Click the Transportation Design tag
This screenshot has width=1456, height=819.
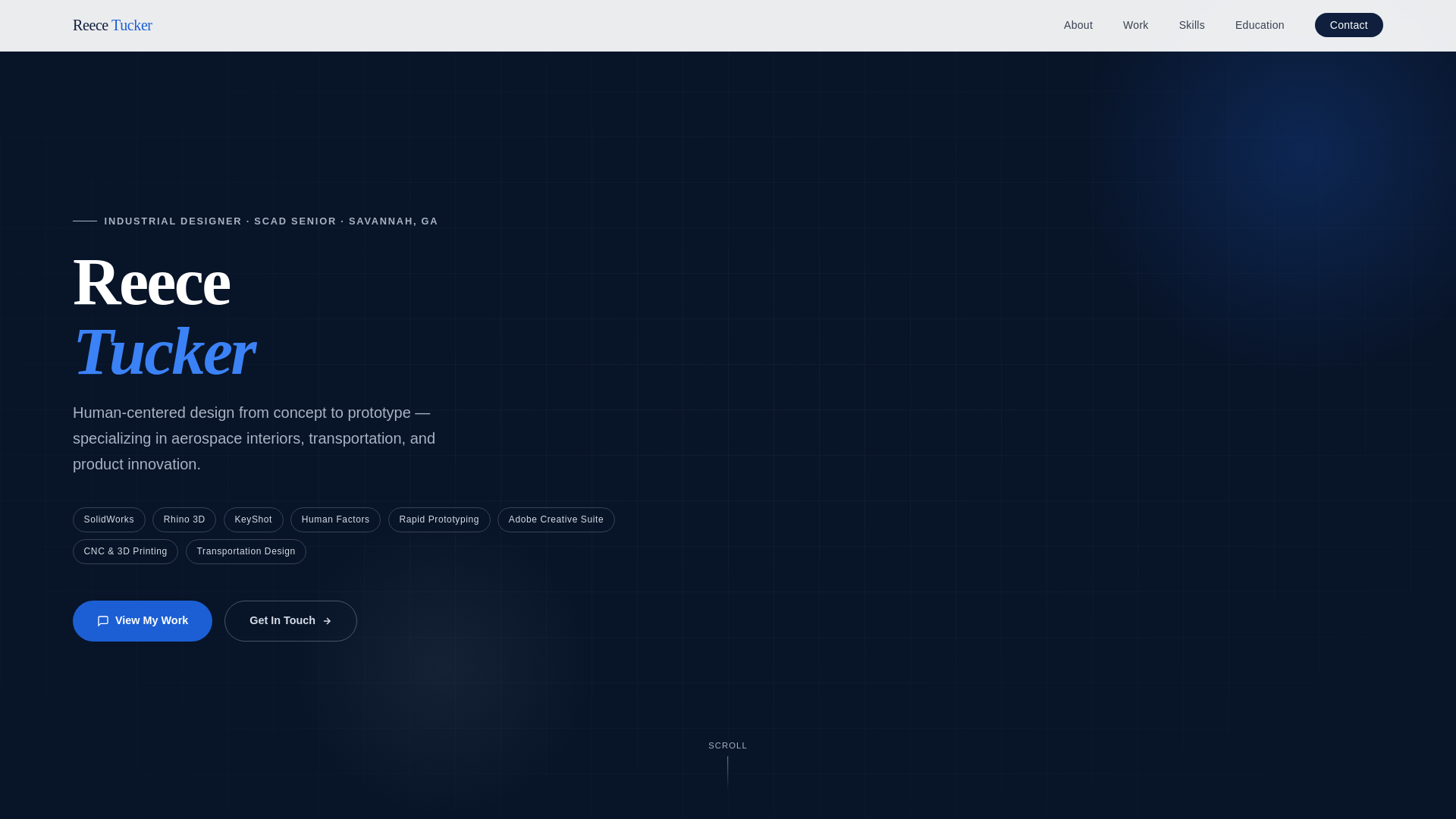pos(246,551)
